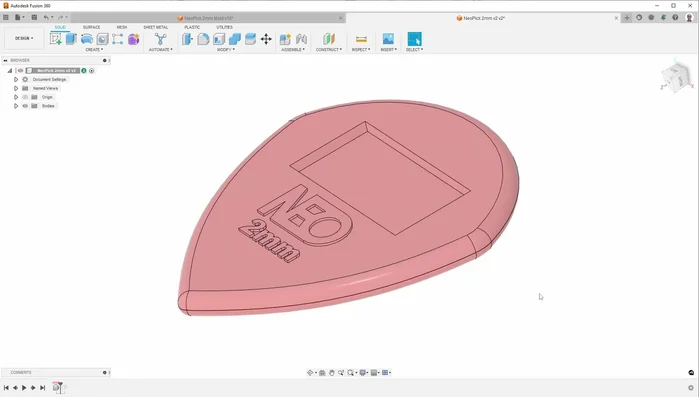Switch to NeoPick 2mm Mold document tab

click(x=208, y=18)
